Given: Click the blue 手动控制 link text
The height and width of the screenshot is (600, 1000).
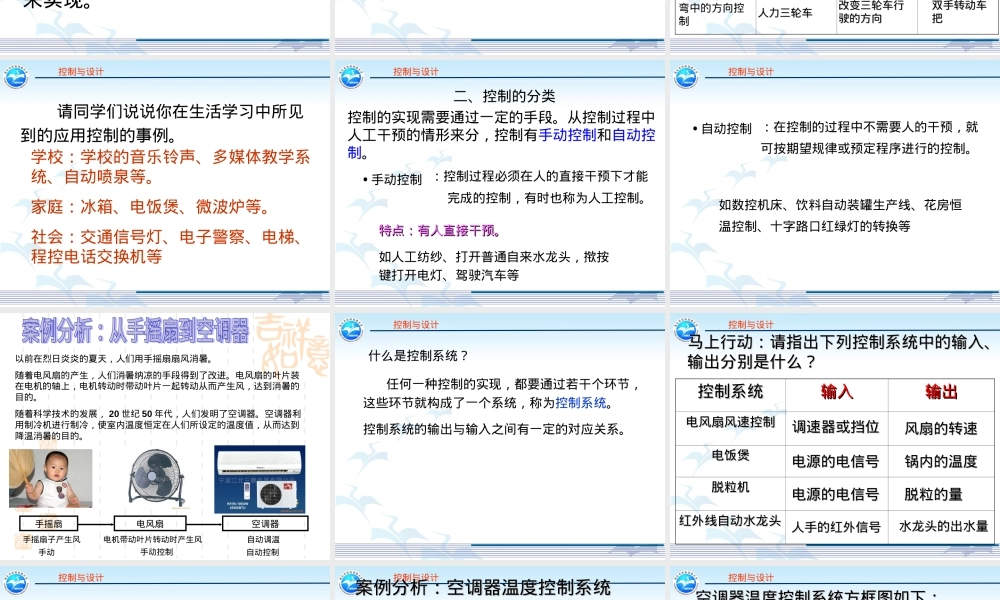Looking at the screenshot, I should [x=567, y=135].
